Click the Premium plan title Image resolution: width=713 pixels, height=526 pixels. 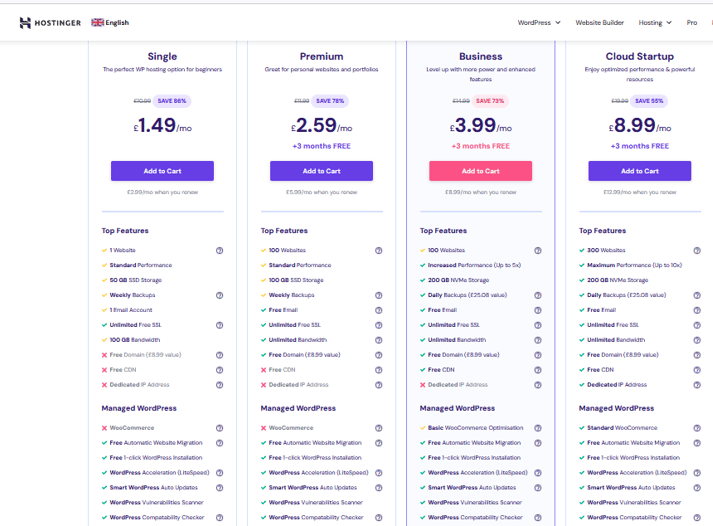pos(321,56)
